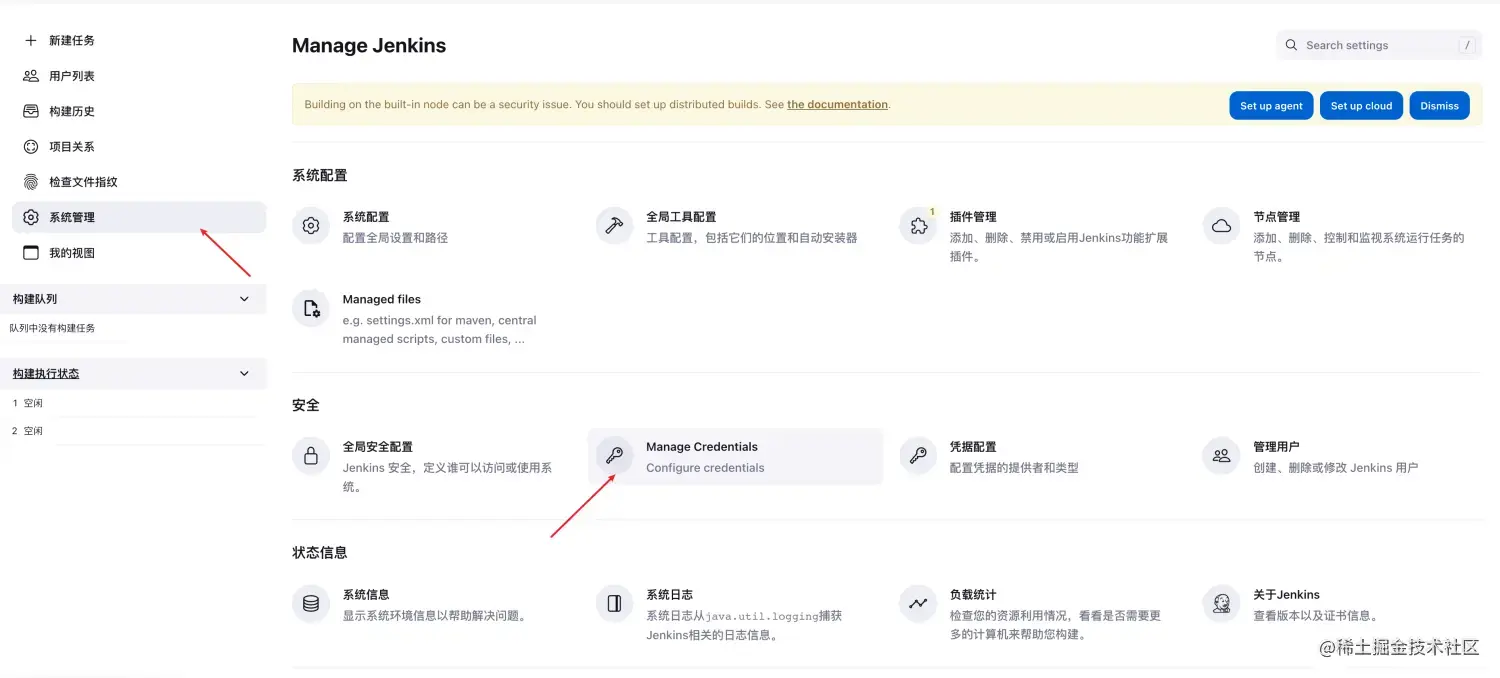Click the Configure credentials description
Viewport: 1500px width, 678px height.
pos(705,468)
